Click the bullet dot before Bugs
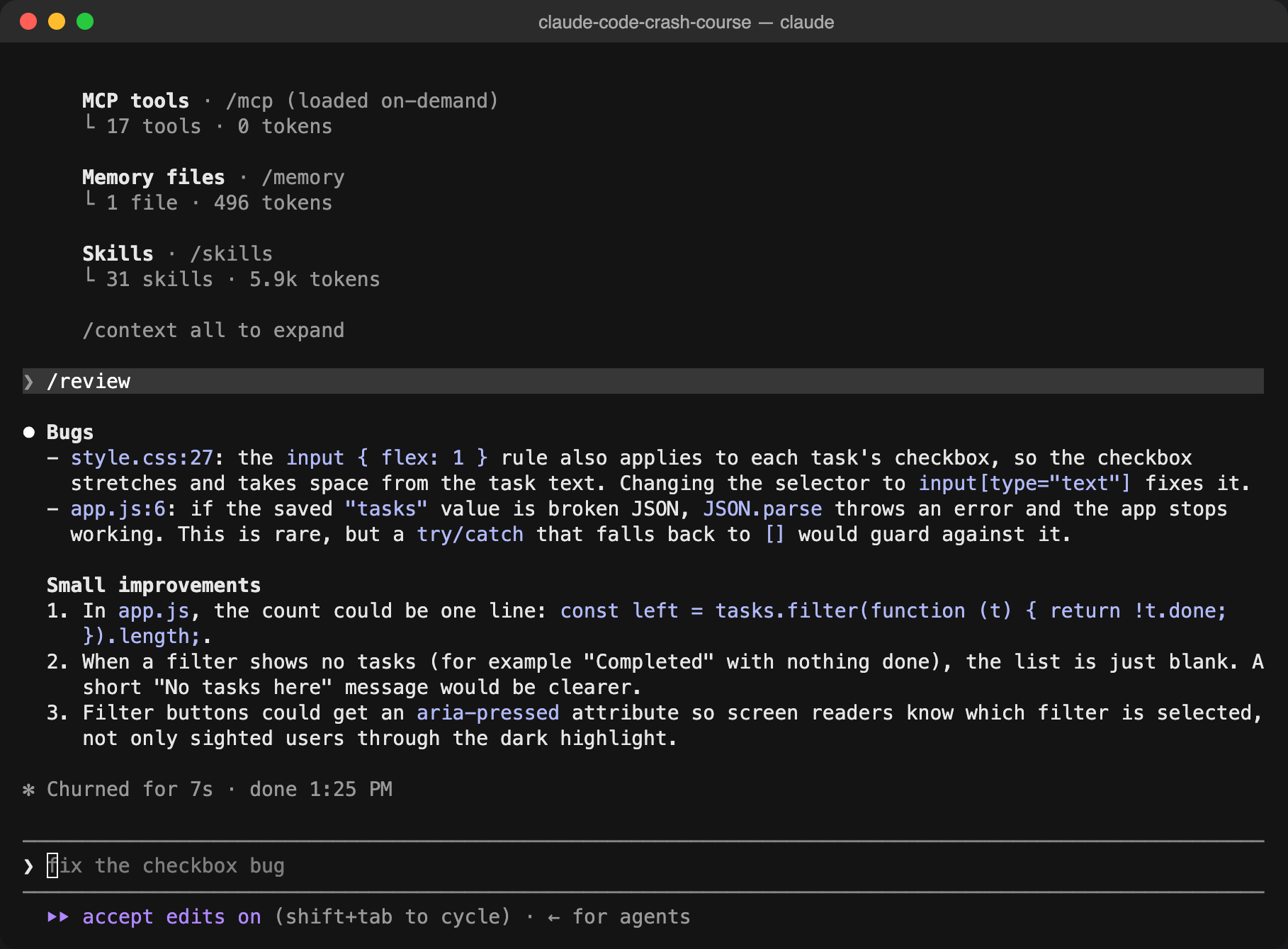This screenshot has width=1288, height=949. pos(29,432)
